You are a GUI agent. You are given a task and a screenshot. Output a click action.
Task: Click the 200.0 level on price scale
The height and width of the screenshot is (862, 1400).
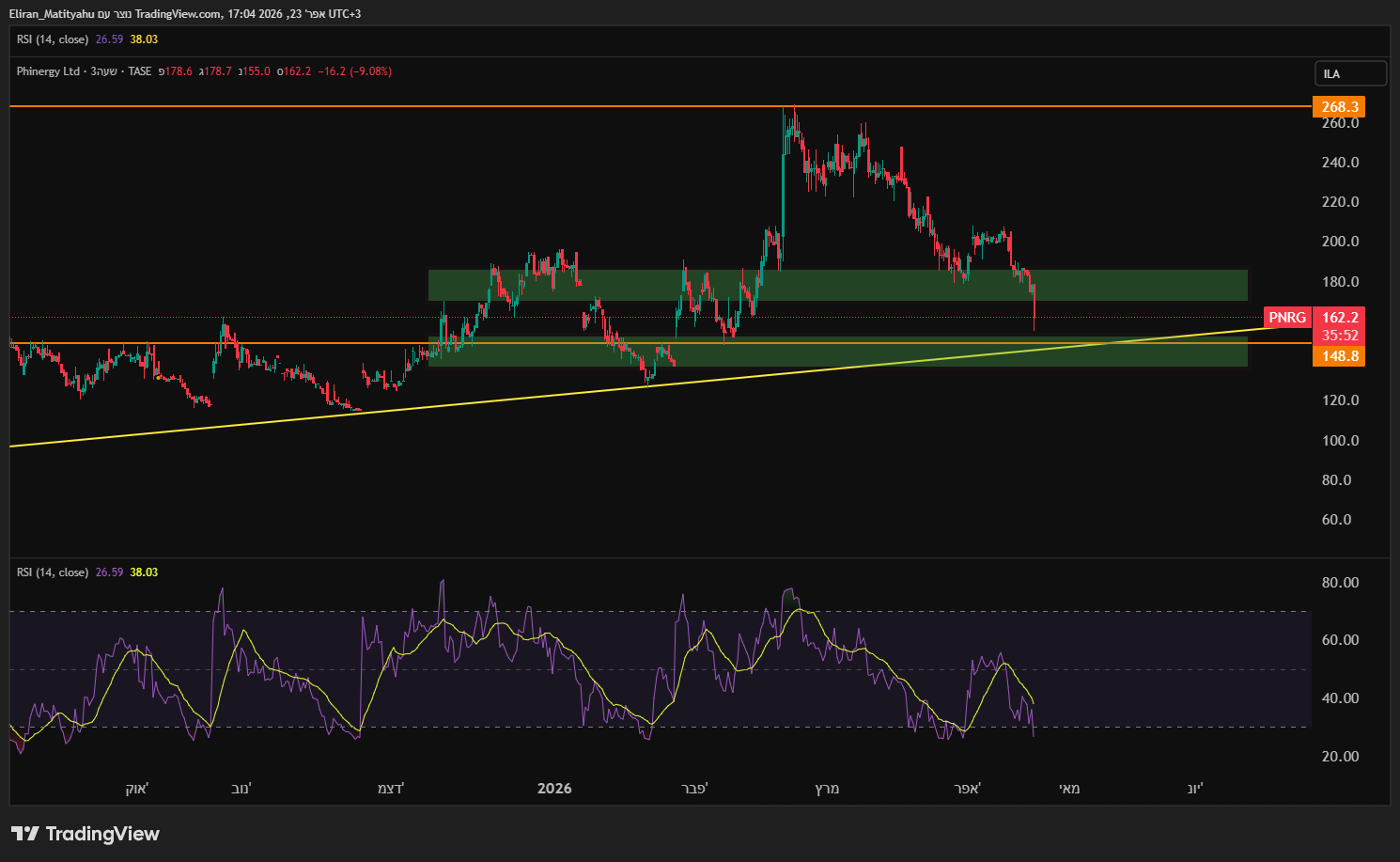click(x=1340, y=242)
